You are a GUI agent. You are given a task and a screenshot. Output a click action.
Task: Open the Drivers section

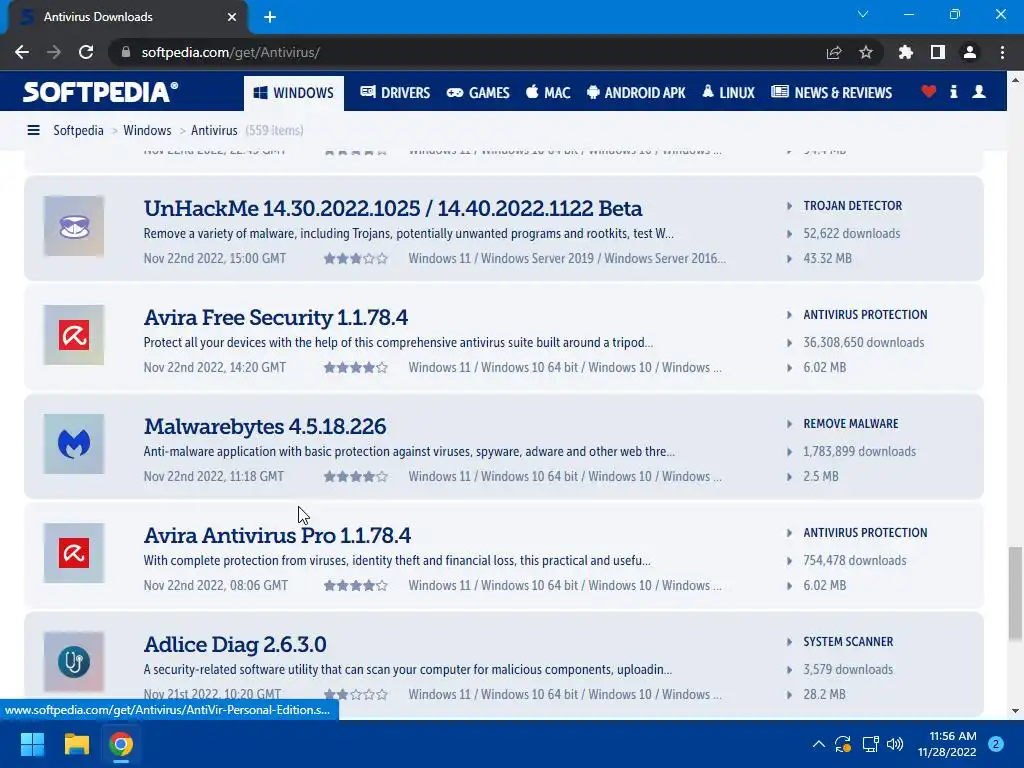[x=395, y=93]
